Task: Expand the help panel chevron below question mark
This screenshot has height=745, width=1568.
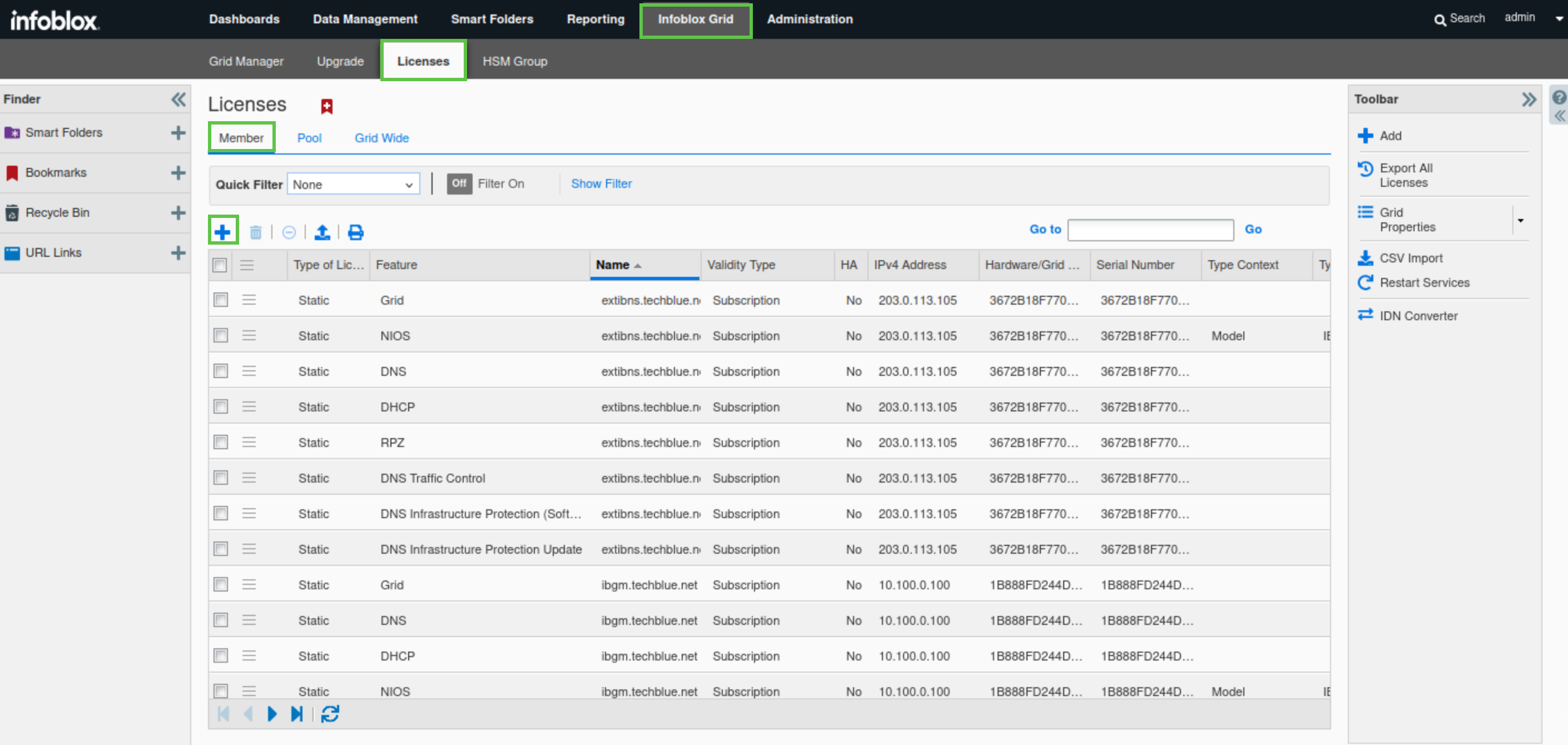Action: click(x=1559, y=116)
